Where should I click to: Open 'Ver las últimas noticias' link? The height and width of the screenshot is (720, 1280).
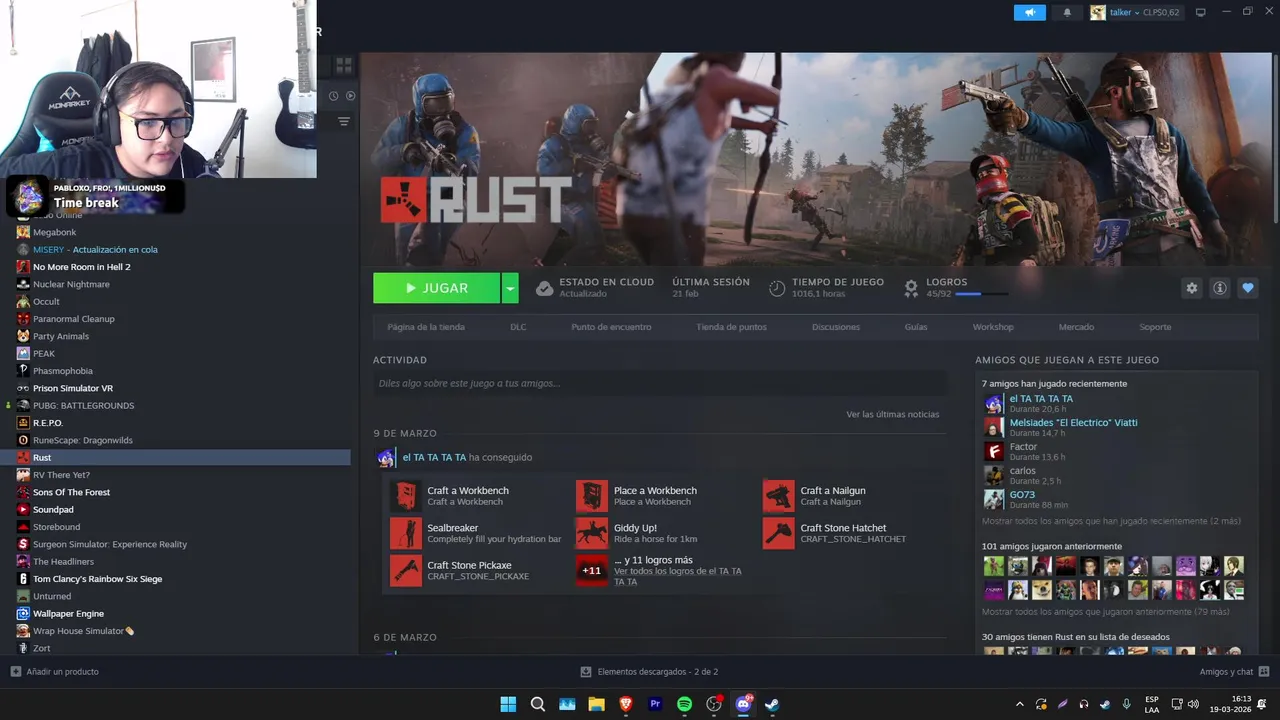click(x=892, y=414)
